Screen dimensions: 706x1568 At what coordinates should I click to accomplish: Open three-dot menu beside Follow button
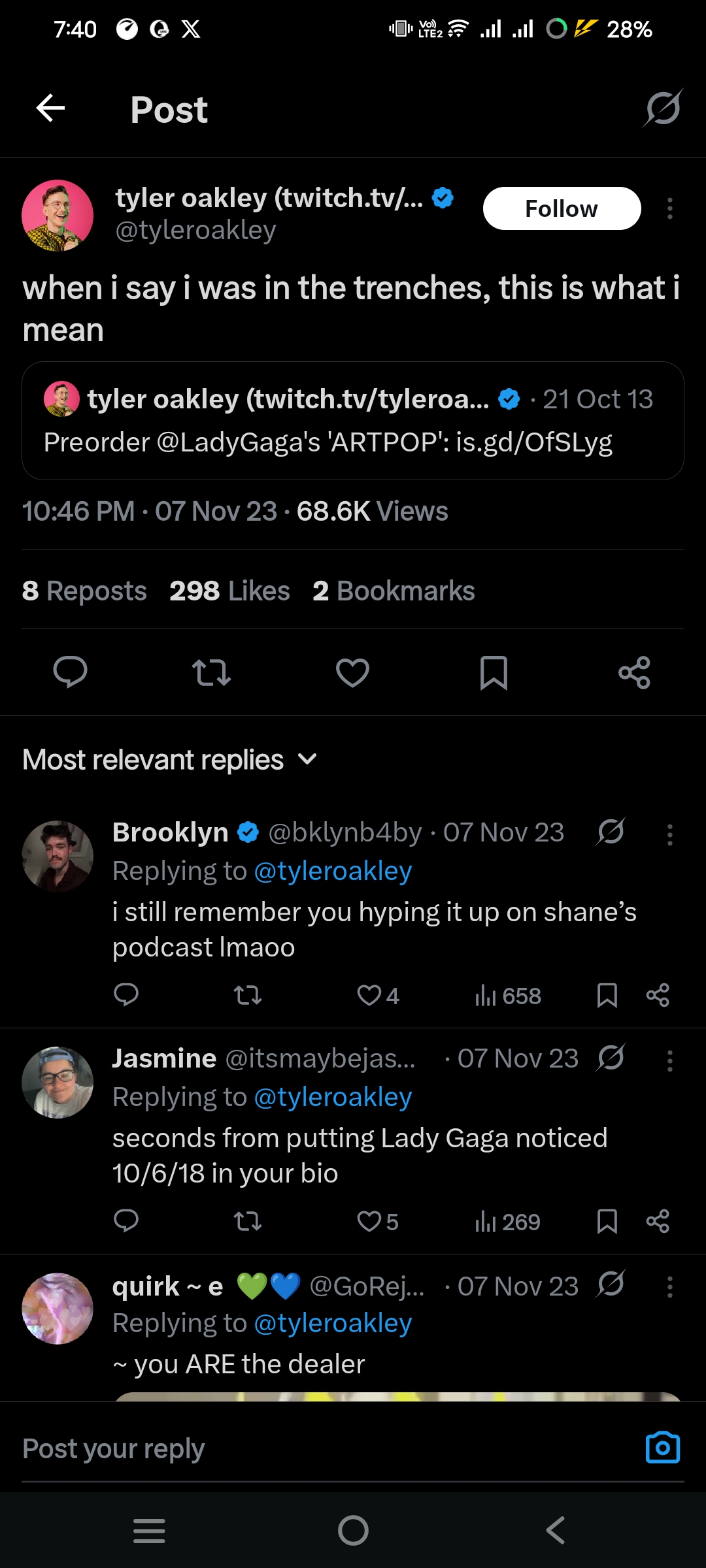click(x=669, y=209)
